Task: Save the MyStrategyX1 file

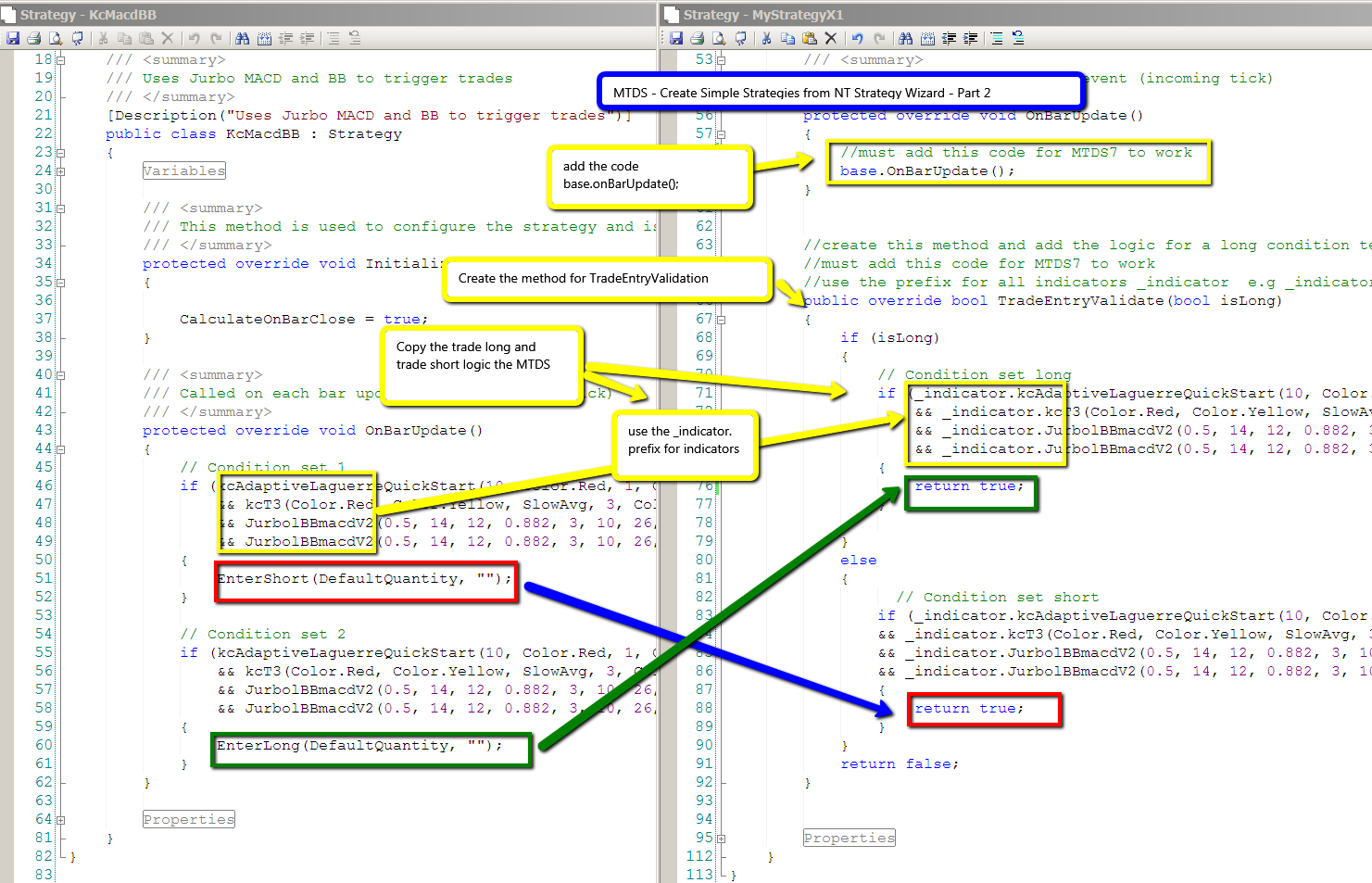Action: click(676, 38)
